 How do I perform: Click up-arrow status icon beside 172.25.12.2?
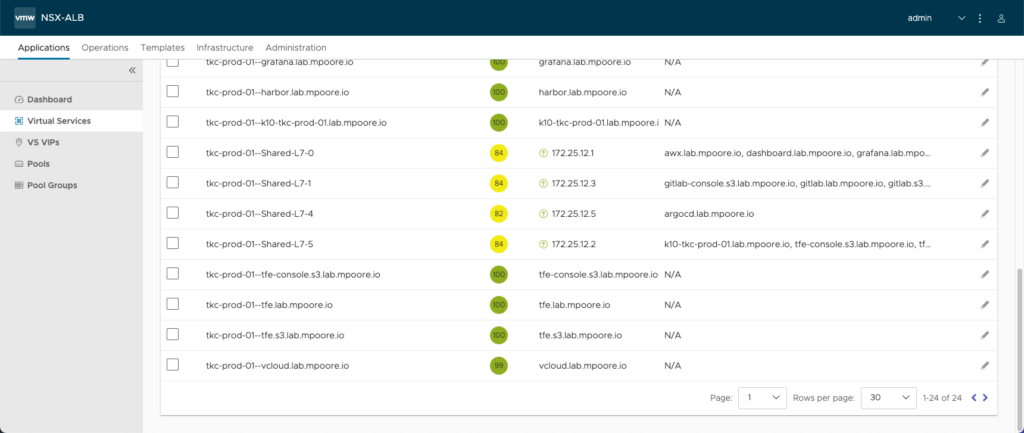pyautogui.click(x=543, y=244)
